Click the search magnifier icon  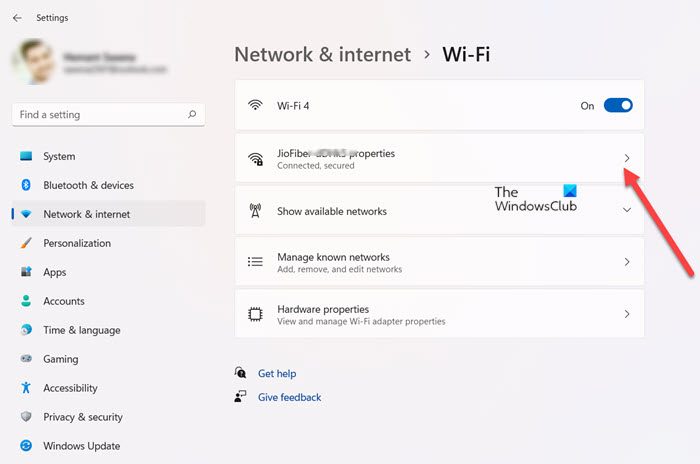tap(192, 115)
